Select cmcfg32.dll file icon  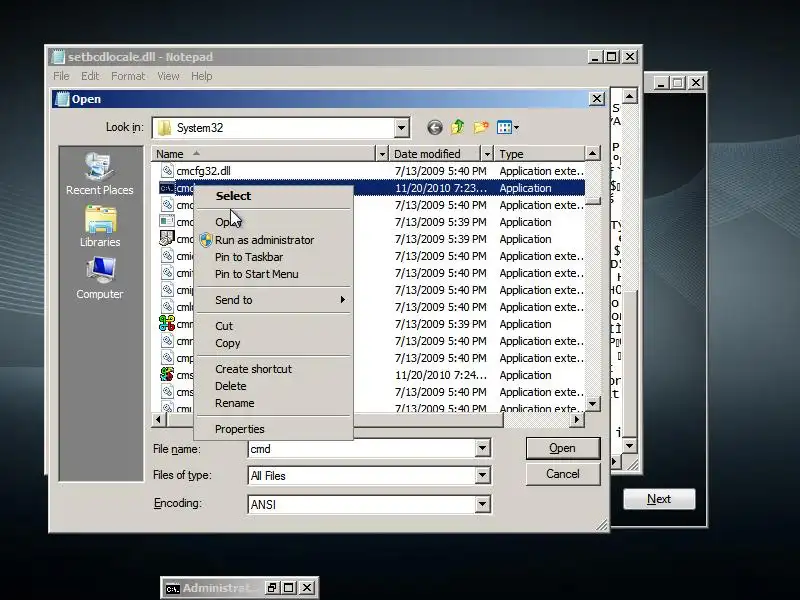[x=167, y=170]
